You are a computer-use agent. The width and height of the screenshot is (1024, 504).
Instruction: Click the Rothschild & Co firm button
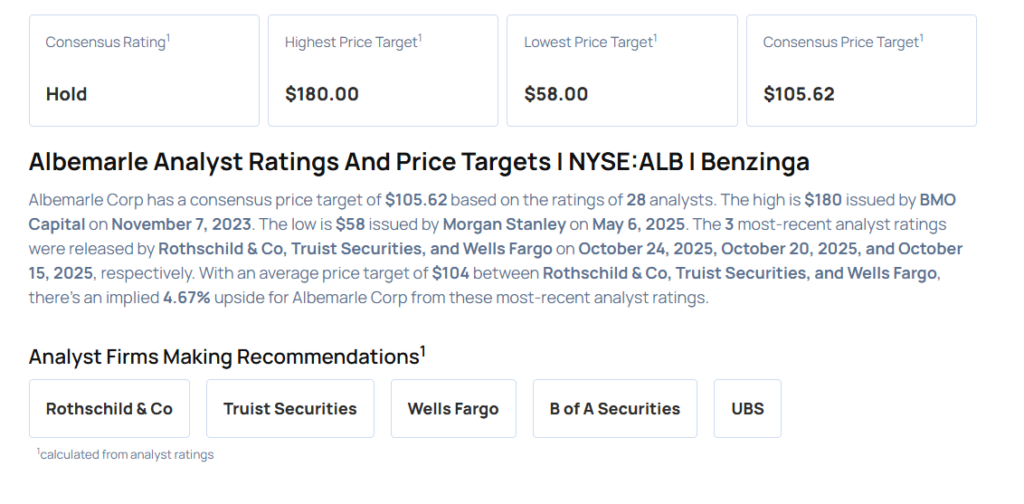pos(109,408)
